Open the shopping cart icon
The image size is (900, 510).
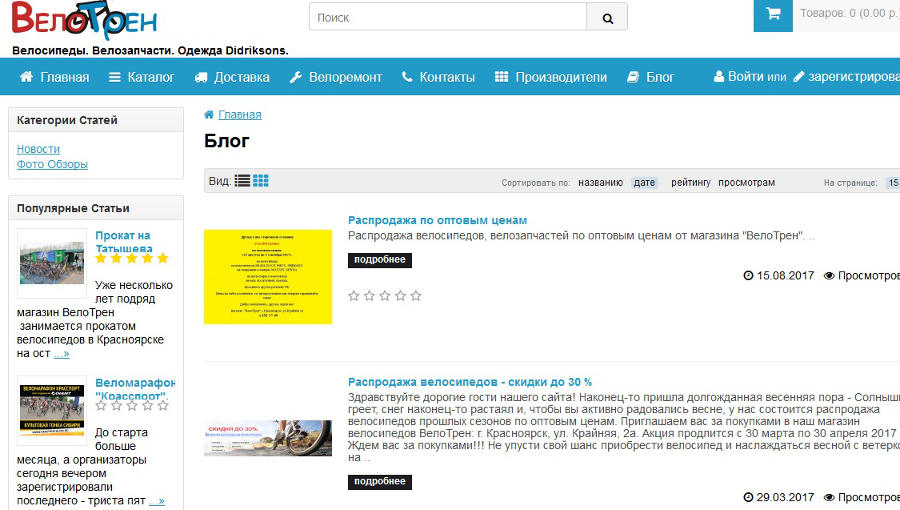(x=772, y=15)
